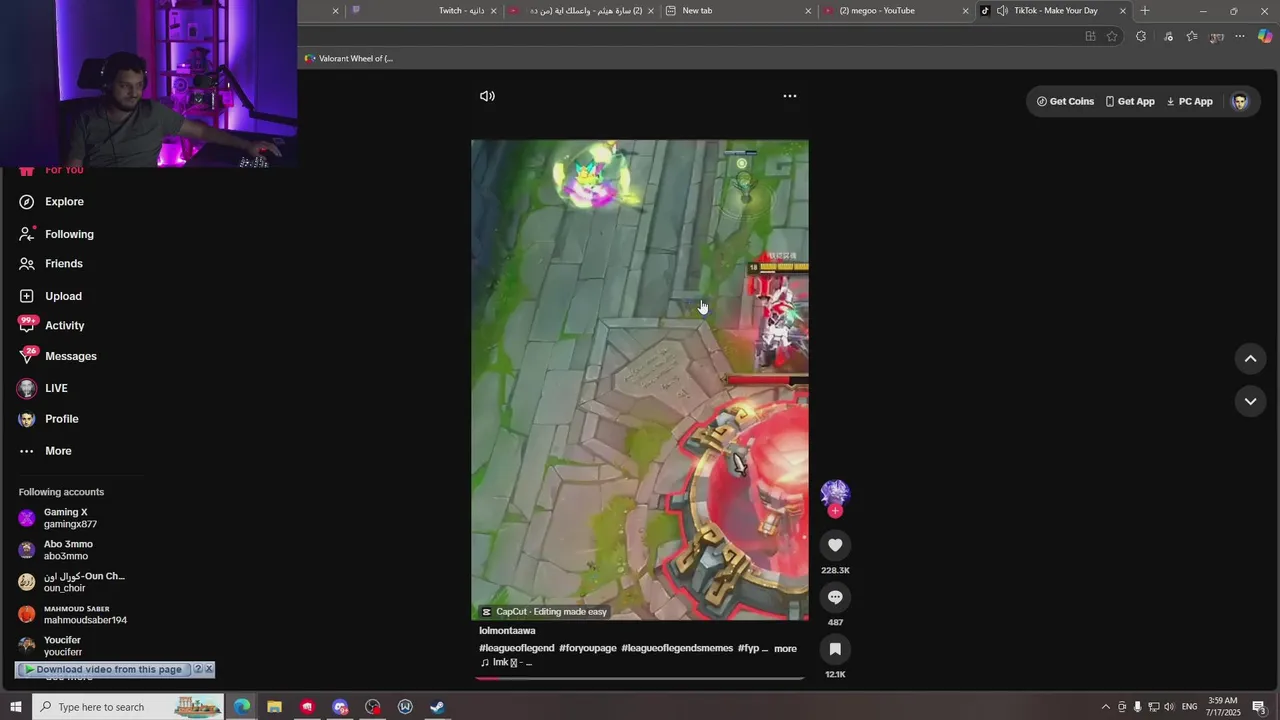The image size is (1280, 720).
Task: Open Friends in the TikTok sidebar
Action: [51, 264]
